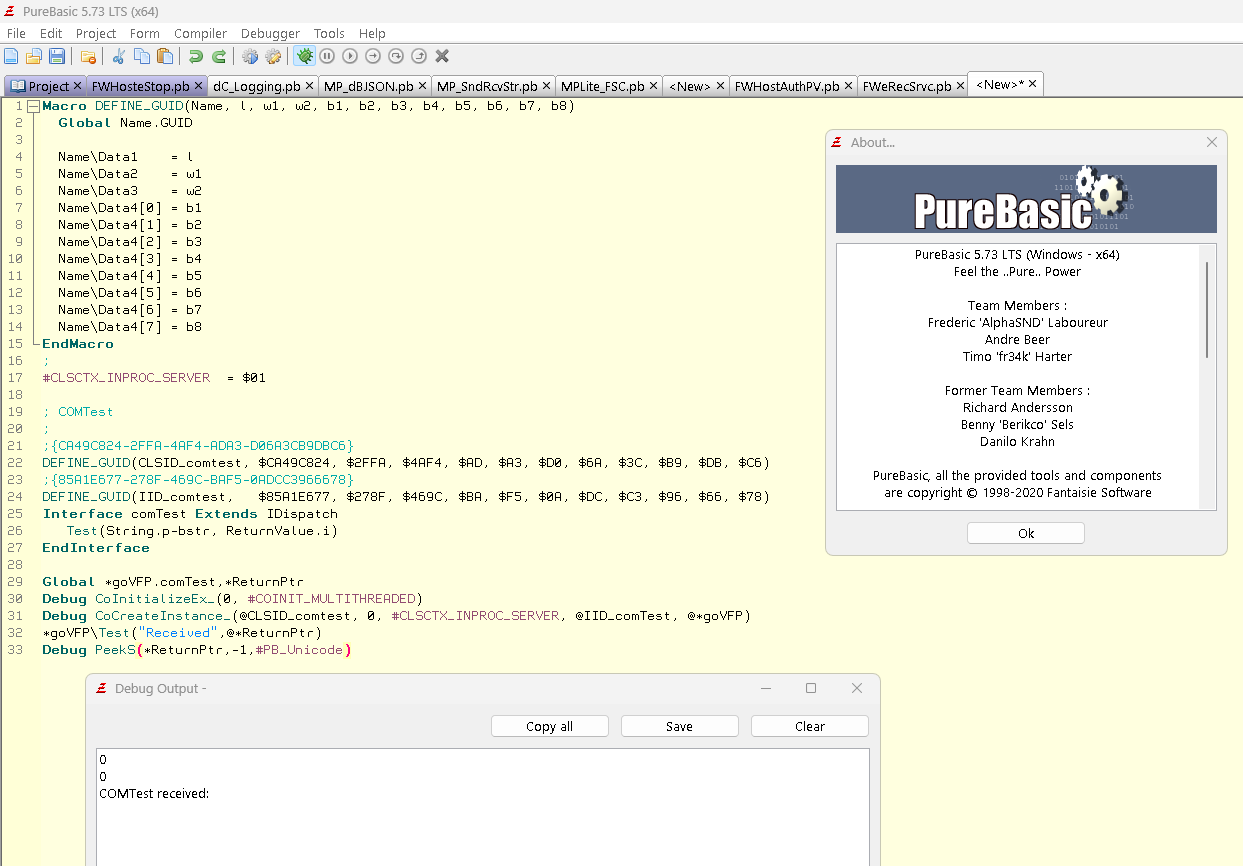This screenshot has height=866, width=1243.
Task: Open the Project menu
Action: point(96,33)
